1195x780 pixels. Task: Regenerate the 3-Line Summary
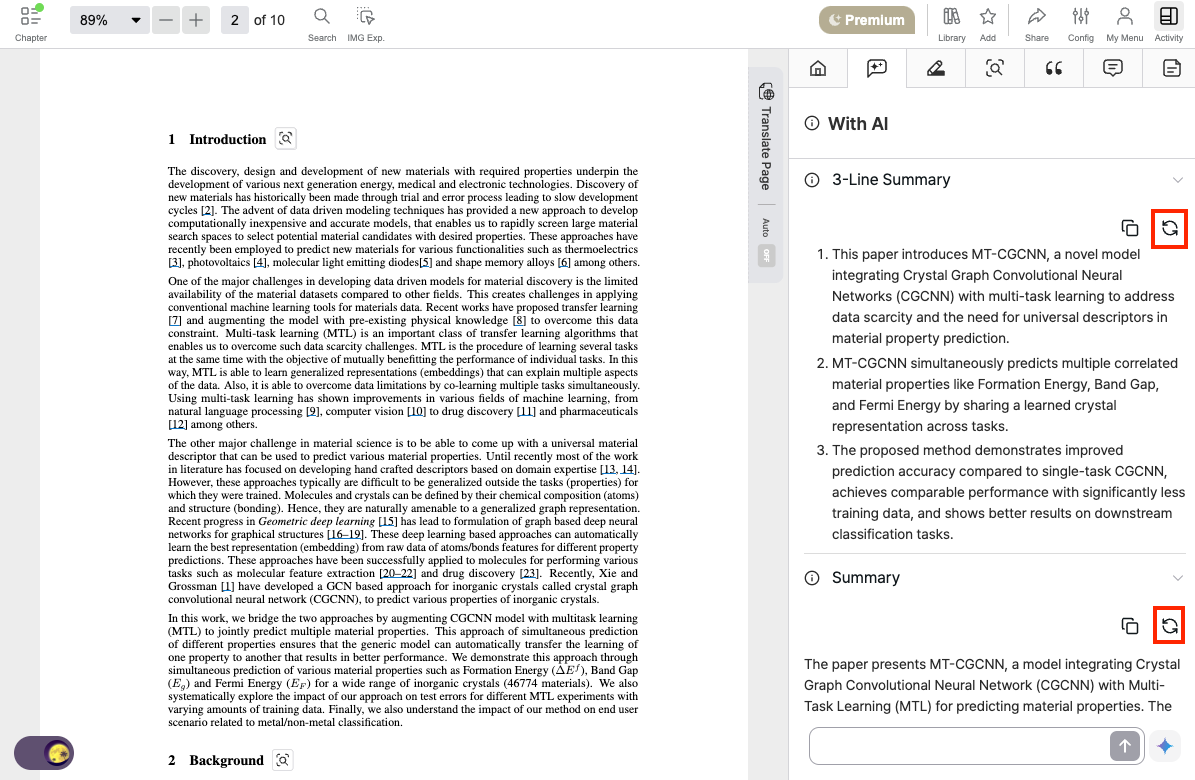(x=1169, y=228)
